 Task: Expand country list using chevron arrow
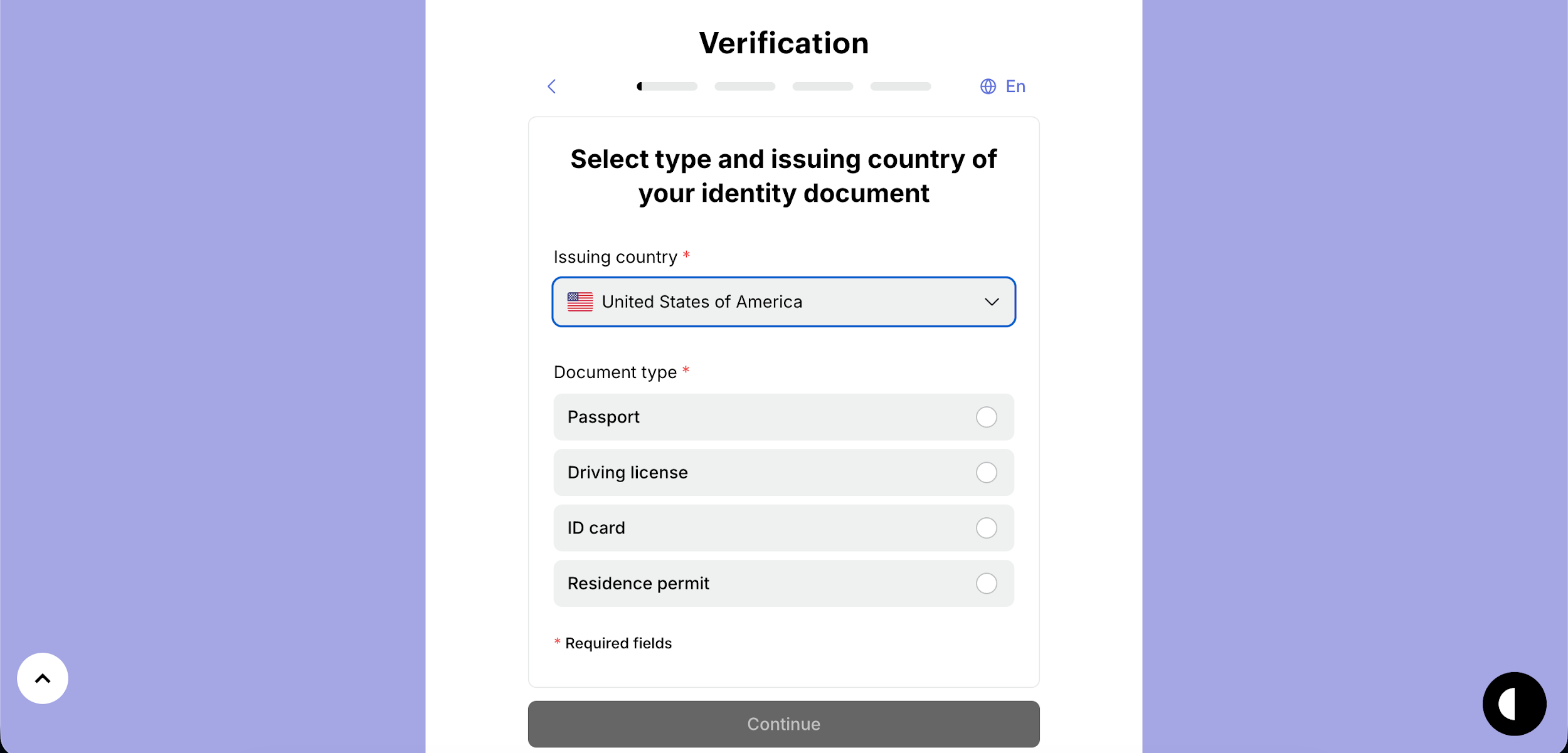point(992,302)
